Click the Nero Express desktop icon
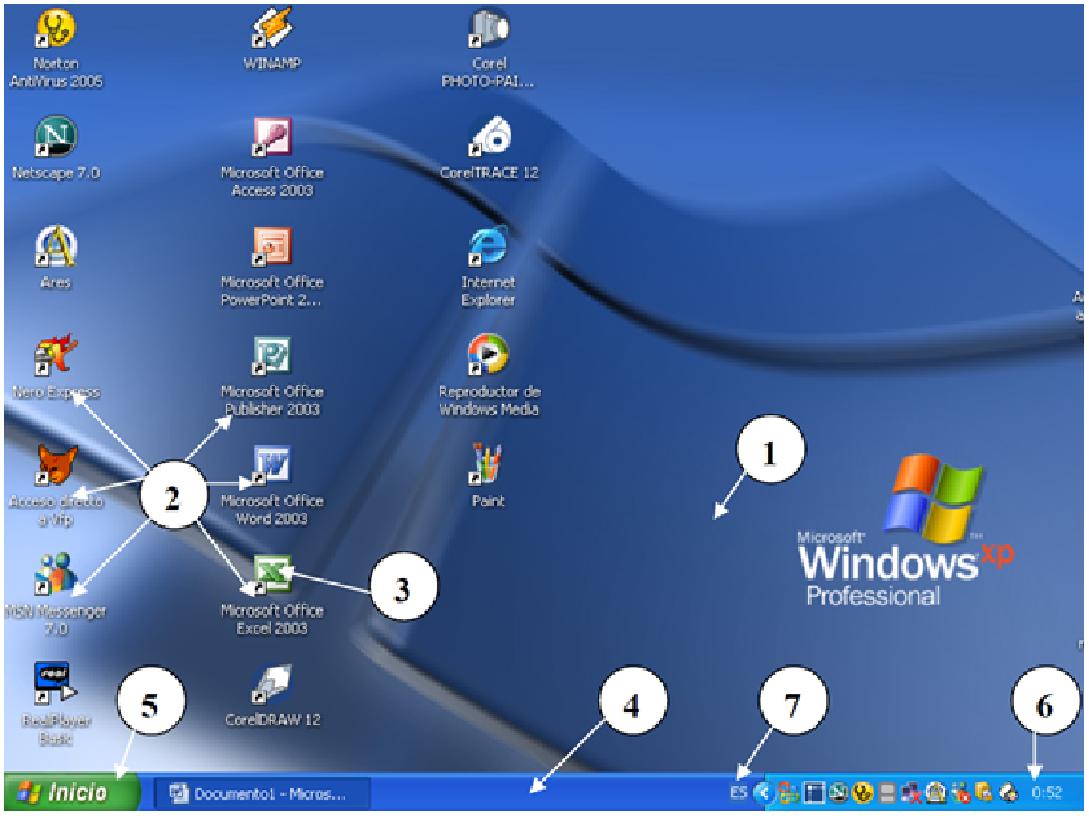The image size is (1089, 816). [x=56, y=367]
